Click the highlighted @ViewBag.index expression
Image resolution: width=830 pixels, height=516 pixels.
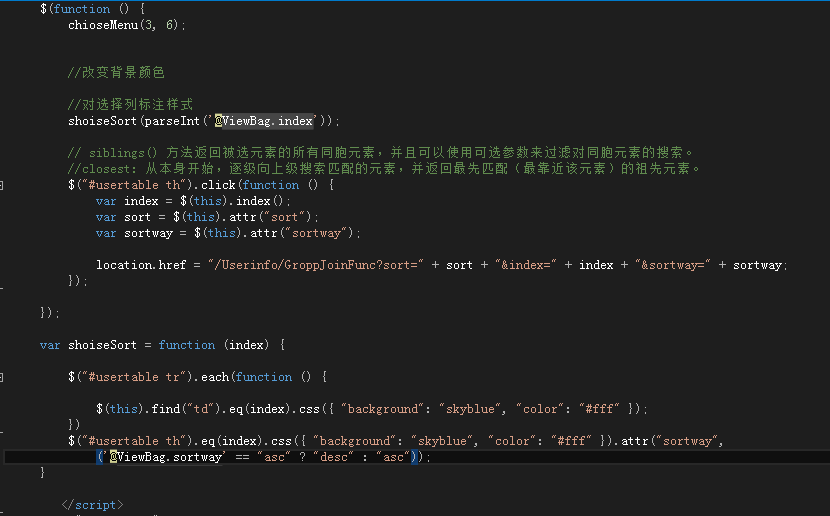pos(264,121)
